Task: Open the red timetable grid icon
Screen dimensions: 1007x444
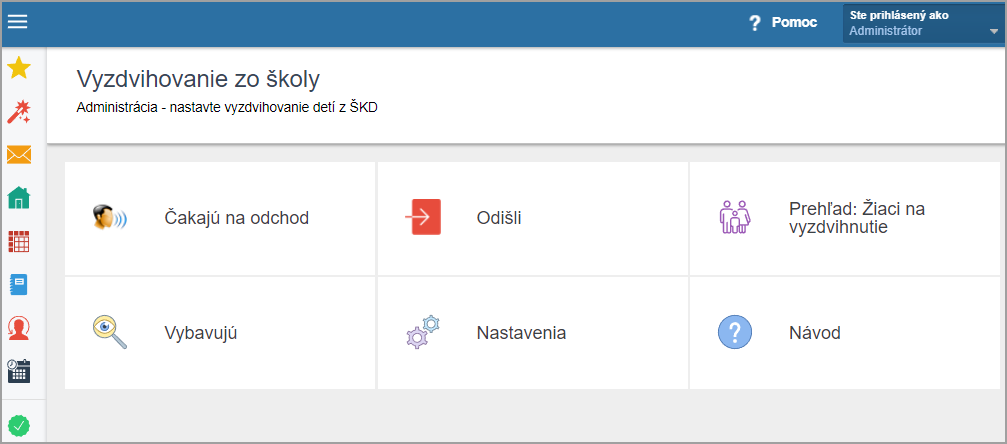Action: pos(19,242)
